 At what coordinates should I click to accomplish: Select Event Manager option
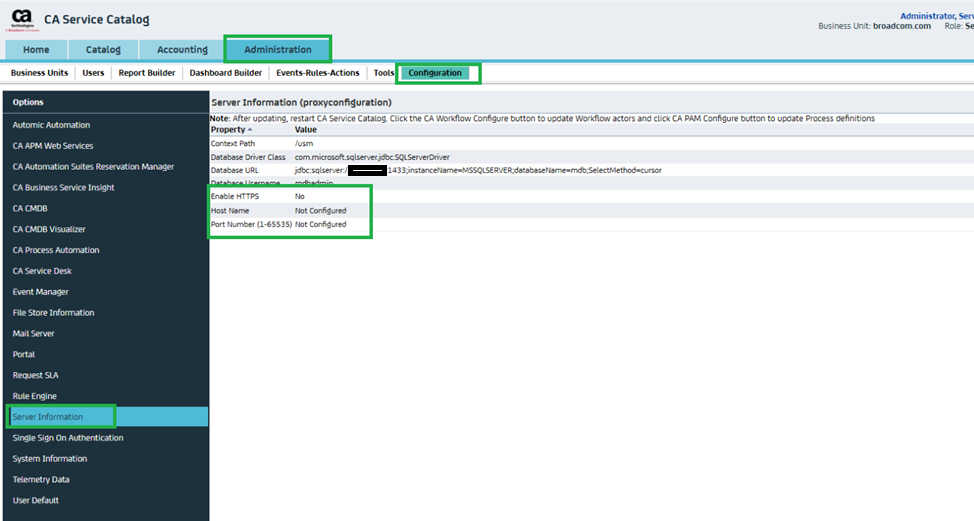coord(40,292)
